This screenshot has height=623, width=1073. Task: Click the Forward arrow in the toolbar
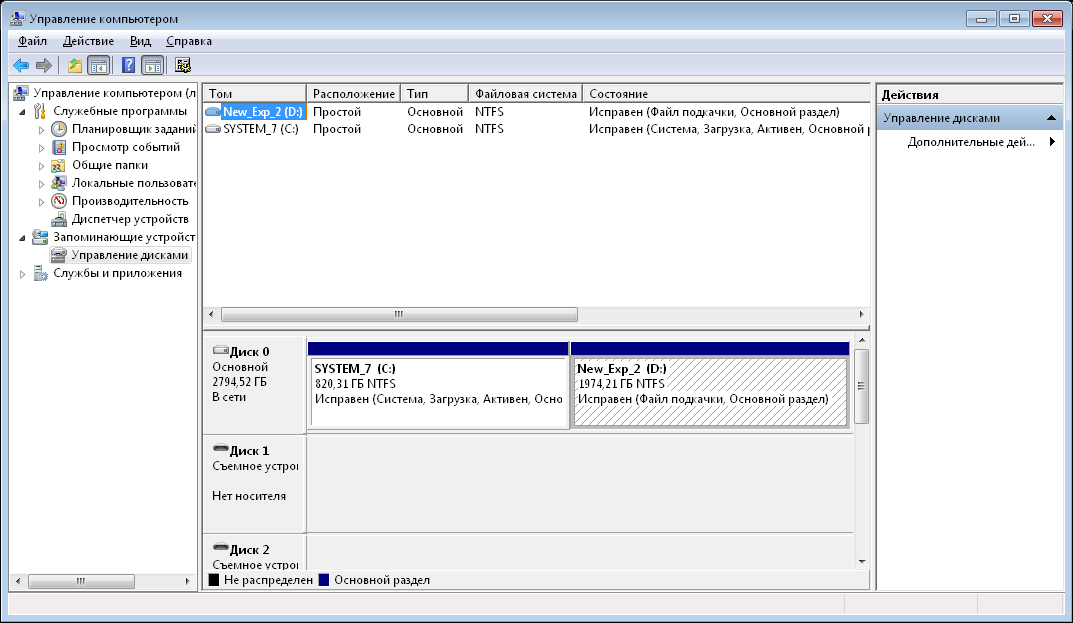[43, 66]
